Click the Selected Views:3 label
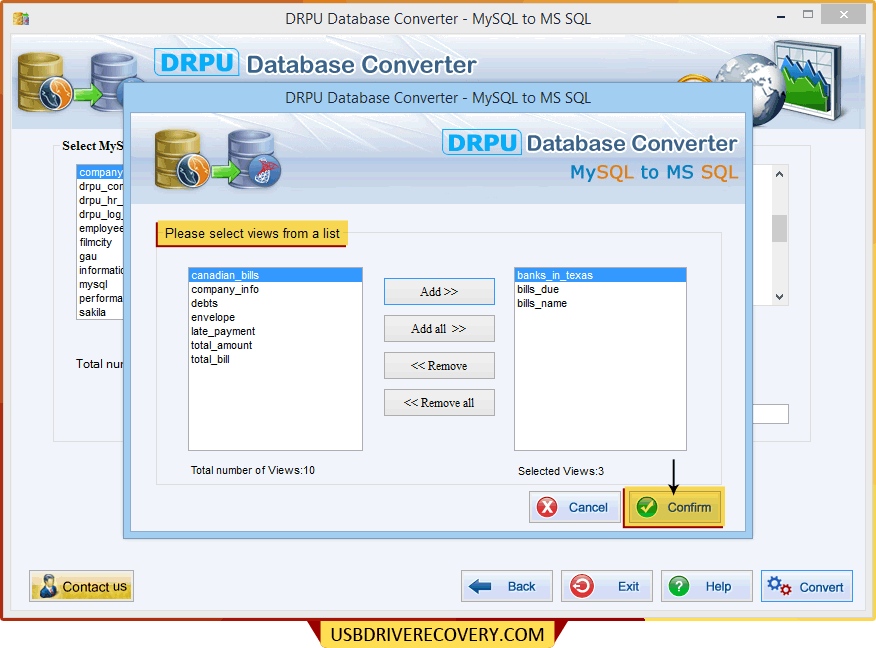This screenshot has height=648, width=876. (561, 471)
